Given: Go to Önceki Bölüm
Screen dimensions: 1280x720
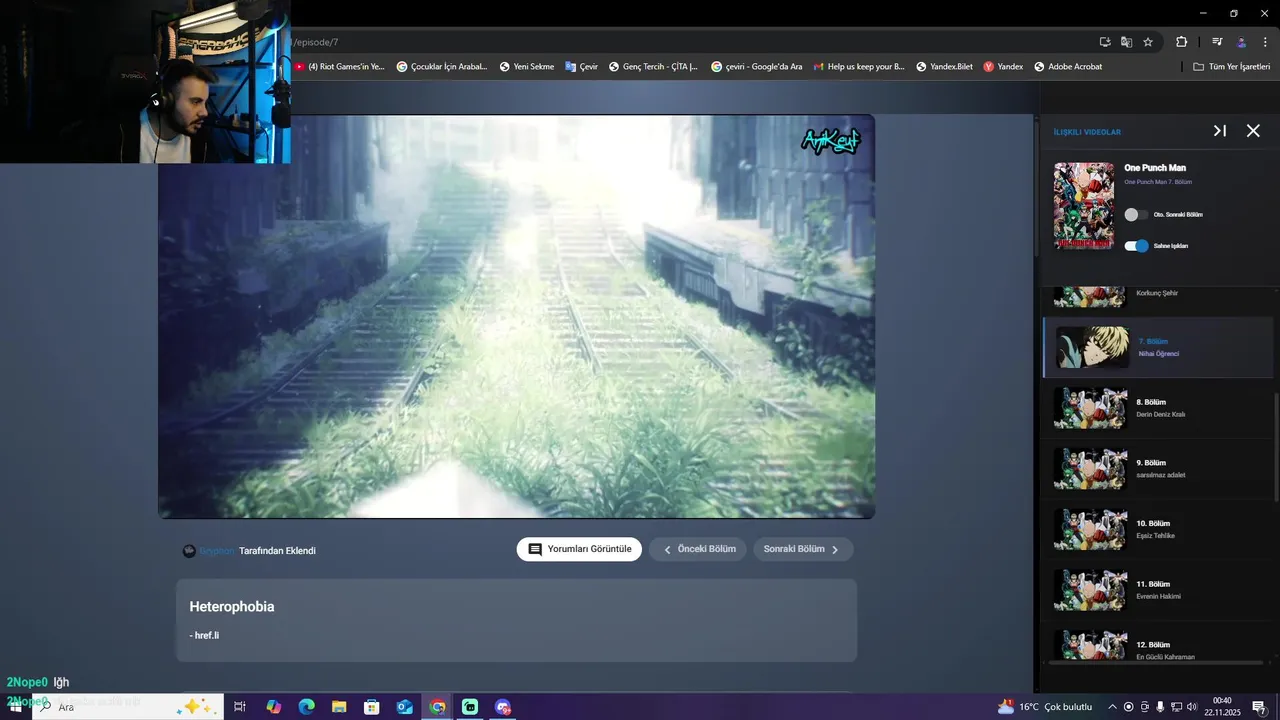Looking at the screenshot, I should (x=698, y=549).
